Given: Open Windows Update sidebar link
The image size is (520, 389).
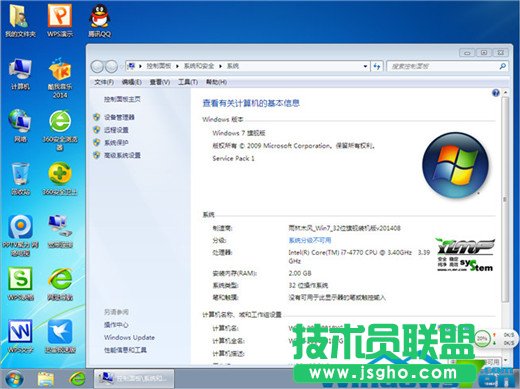Looking at the screenshot, I should click(129, 337).
